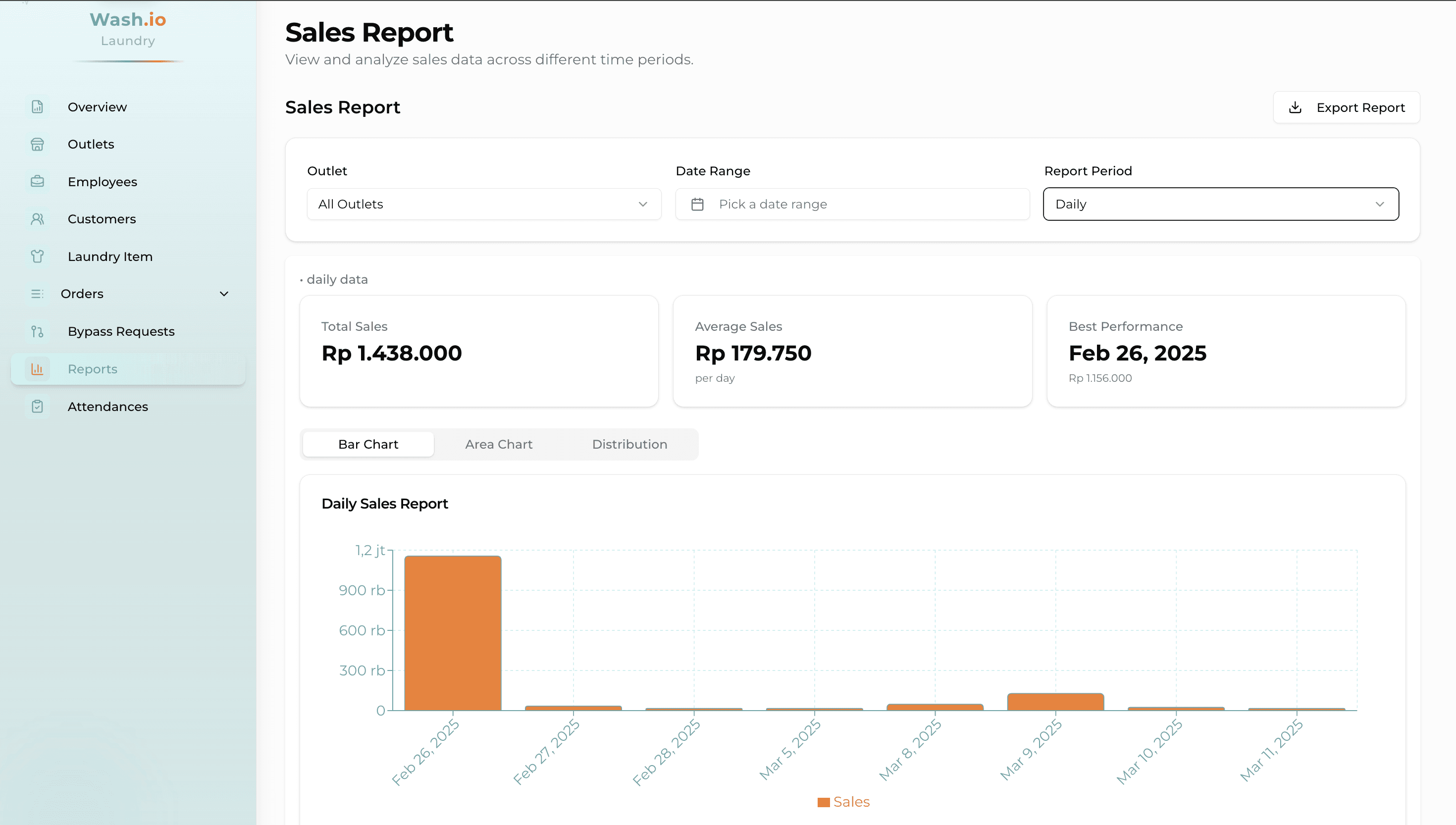Screen dimensions: 1456x825
Task: Click the Attendances clipboard icon
Action: pyautogui.click(x=37, y=406)
